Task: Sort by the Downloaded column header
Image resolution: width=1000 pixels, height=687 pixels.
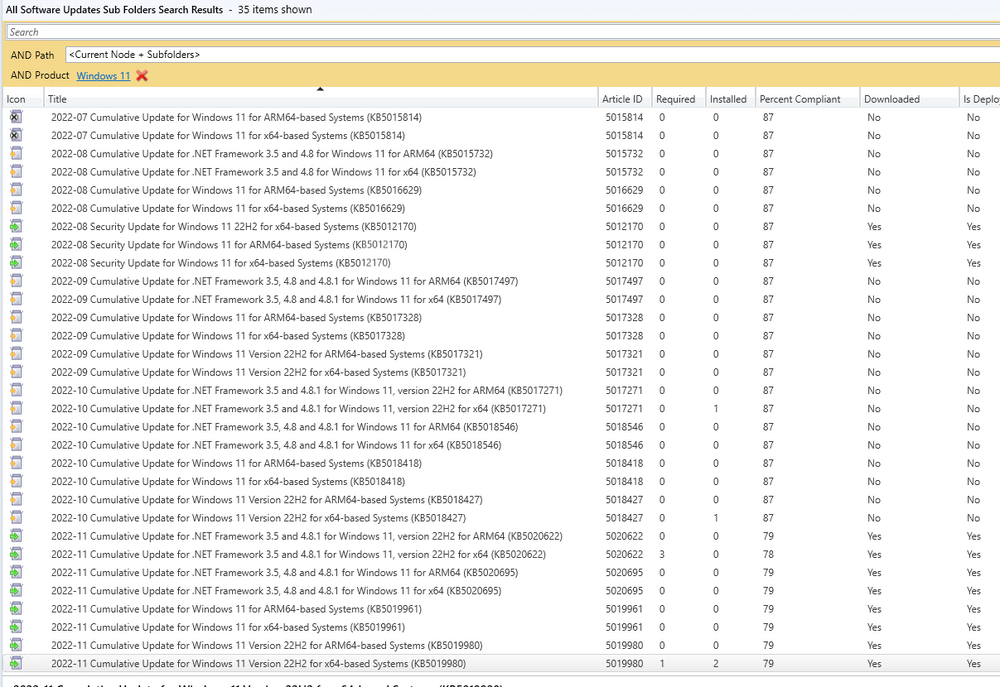Action: [909, 99]
